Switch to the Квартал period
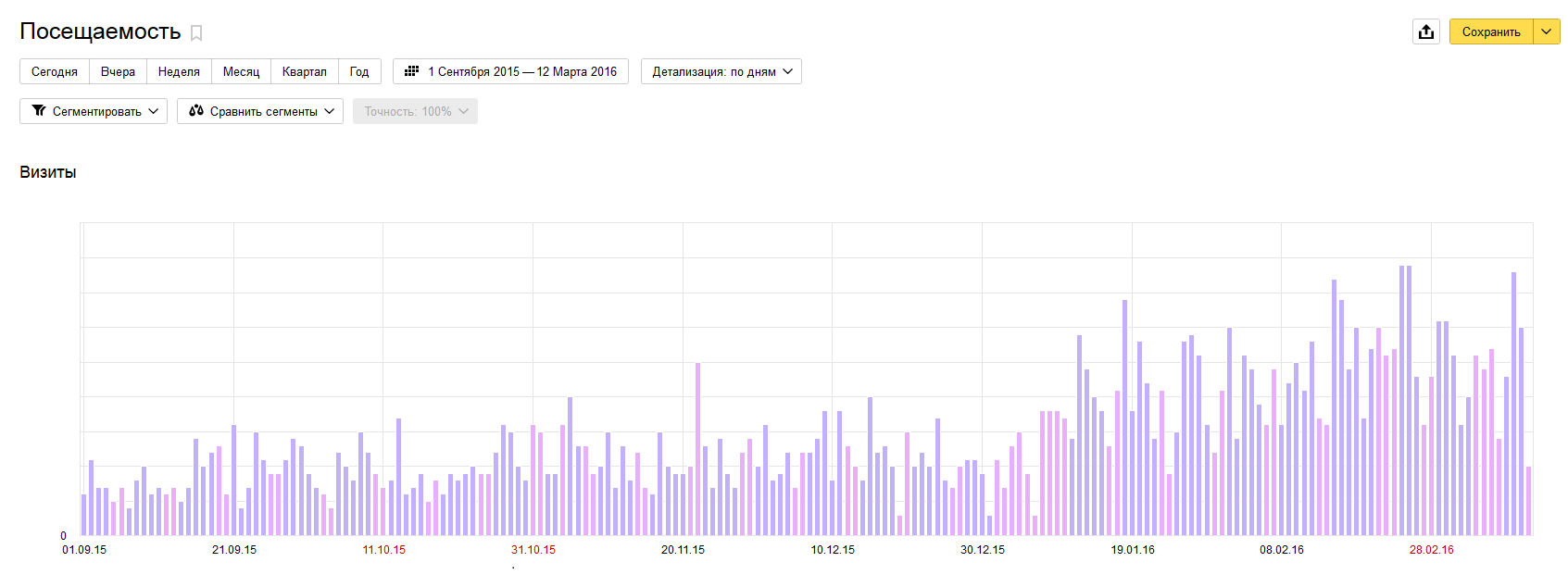 click(x=305, y=71)
